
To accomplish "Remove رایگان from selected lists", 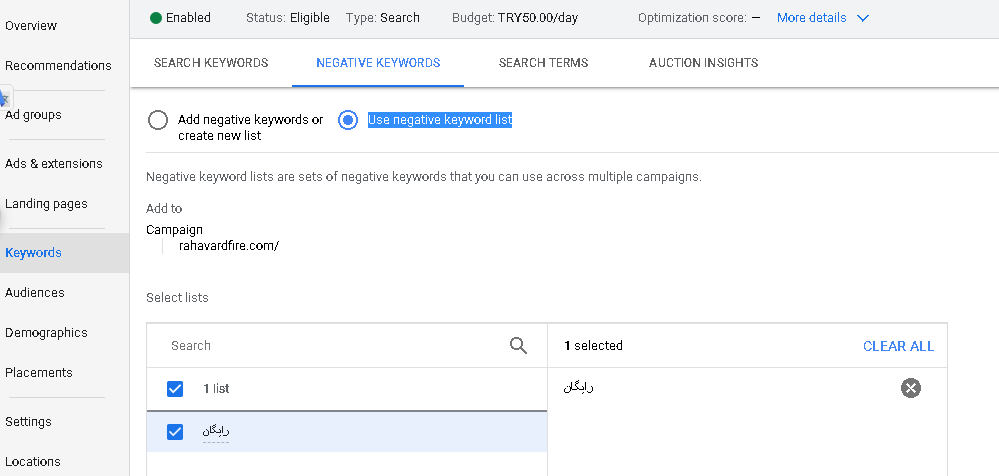I will (911, 387).
